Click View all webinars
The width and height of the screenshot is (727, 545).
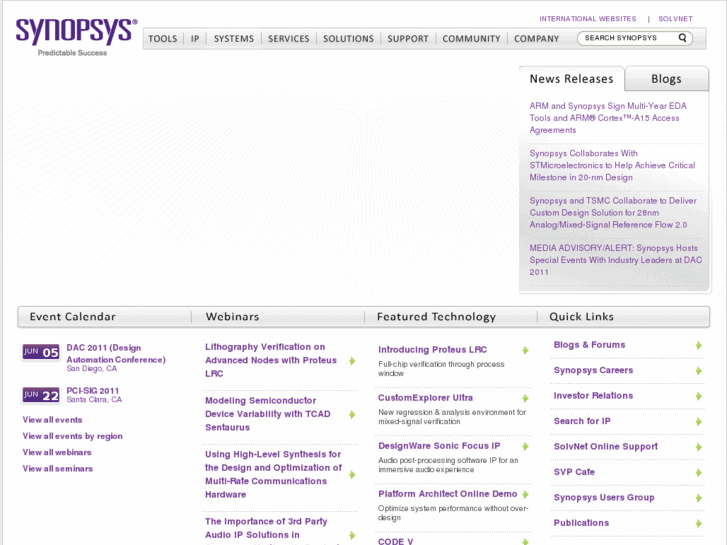coord(57,452)
